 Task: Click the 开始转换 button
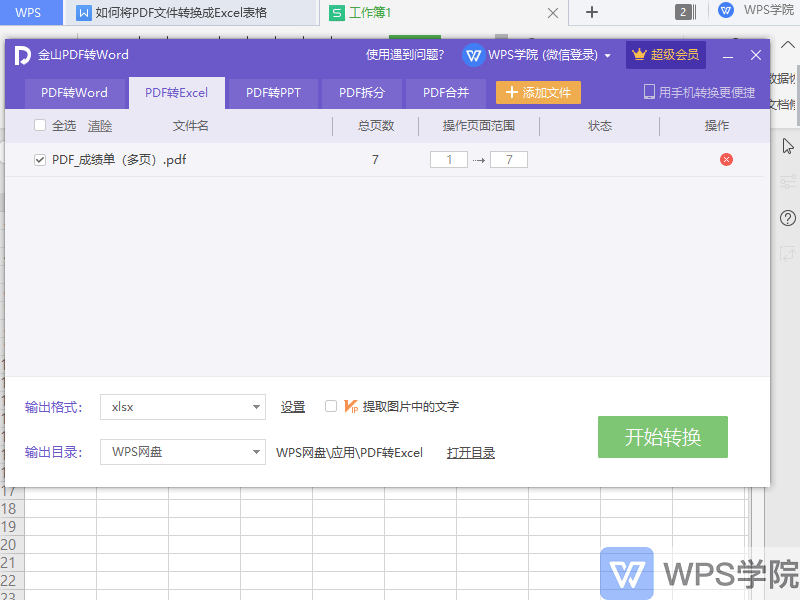[663, 437]
